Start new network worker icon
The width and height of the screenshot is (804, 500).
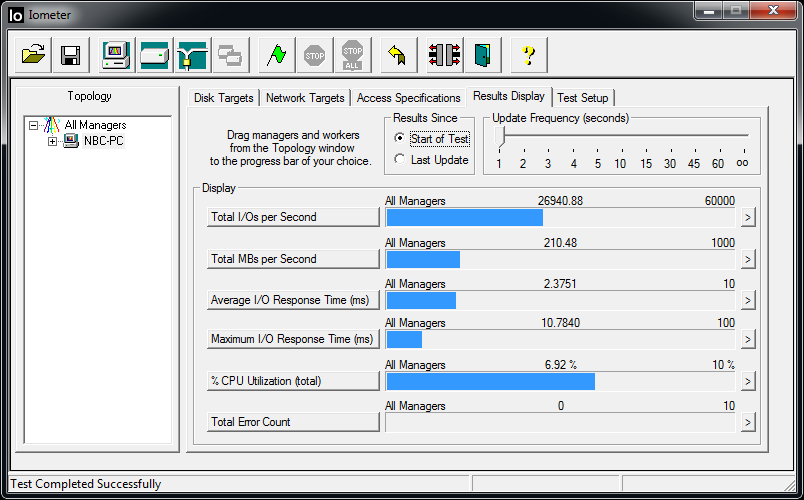(192, 54)
